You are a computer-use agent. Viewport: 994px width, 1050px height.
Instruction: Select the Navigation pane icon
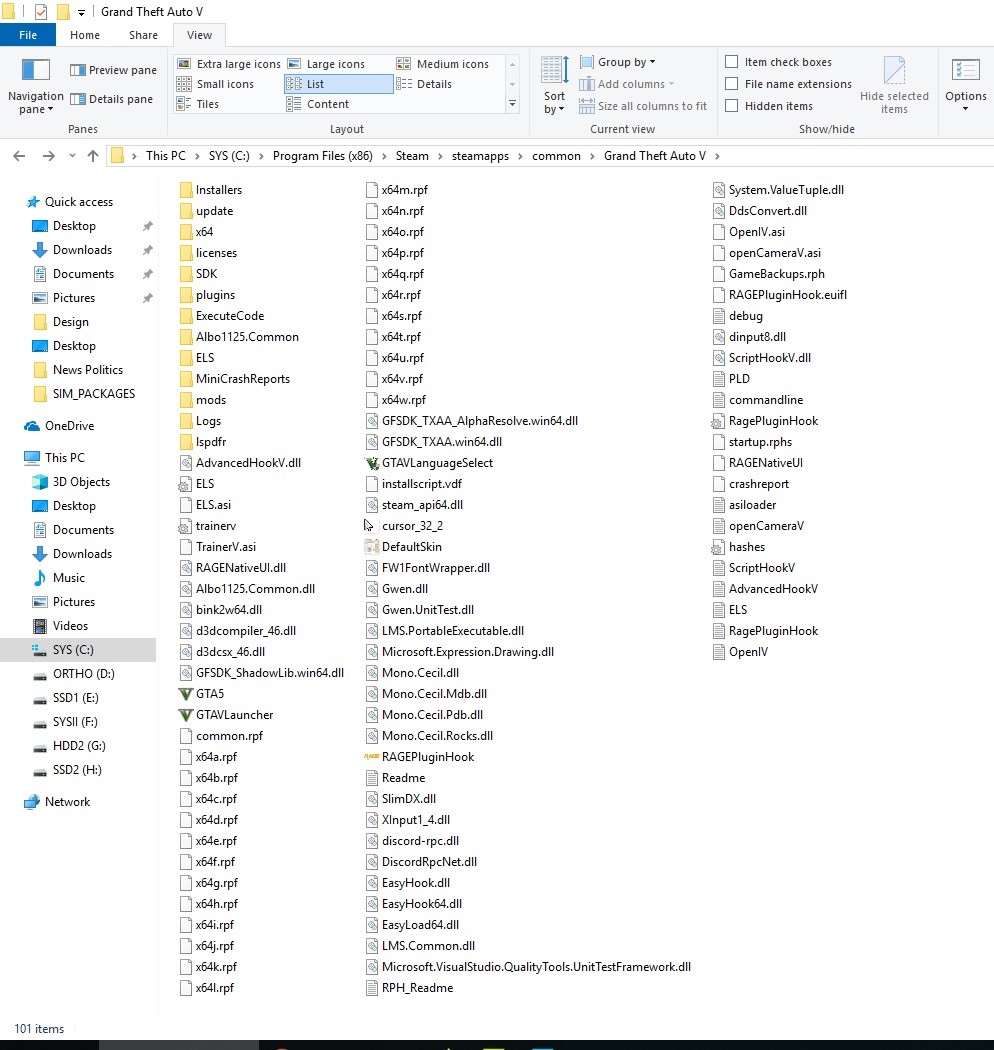point(36,70)
